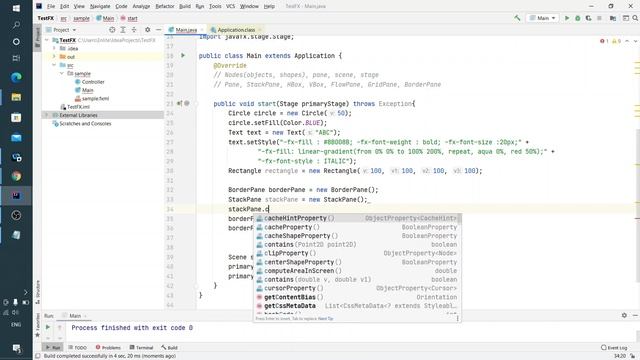
Task: Open the Navigate menu
Action: pos(100,6)
